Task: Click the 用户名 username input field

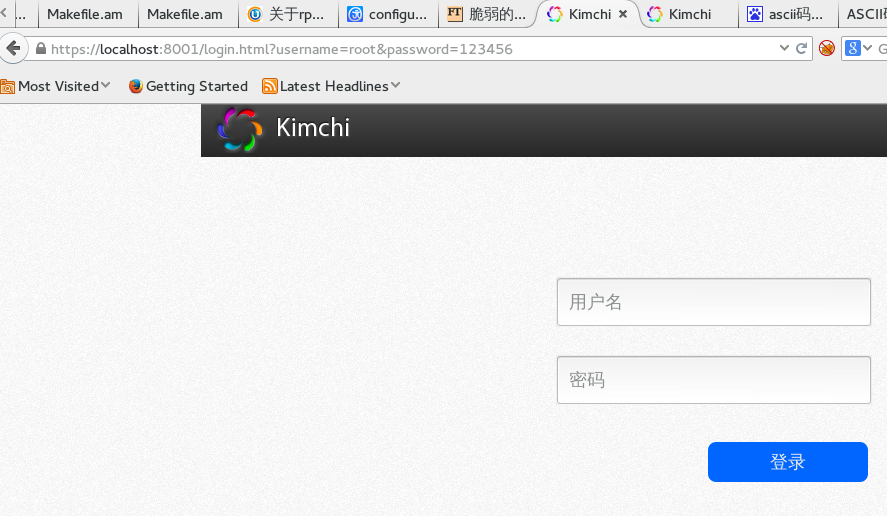Action: [713, 302]
